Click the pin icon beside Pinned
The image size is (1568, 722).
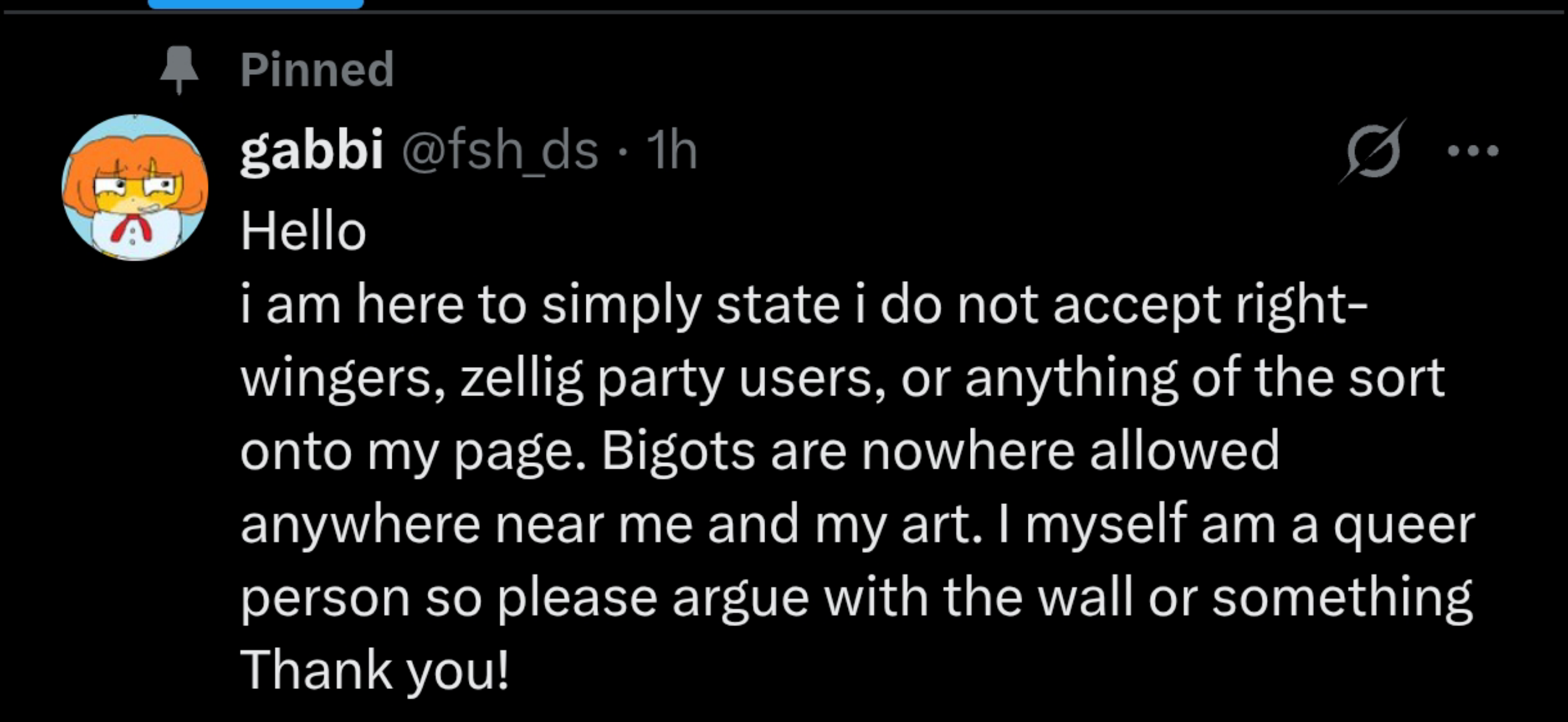(178, 69)
